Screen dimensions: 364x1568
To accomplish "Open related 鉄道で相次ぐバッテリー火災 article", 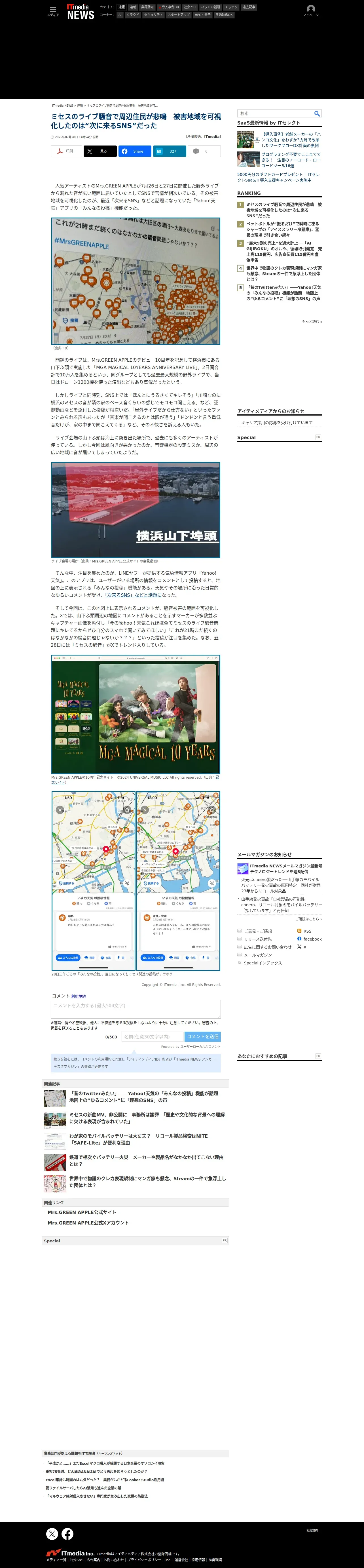I will click(147, 1161).
